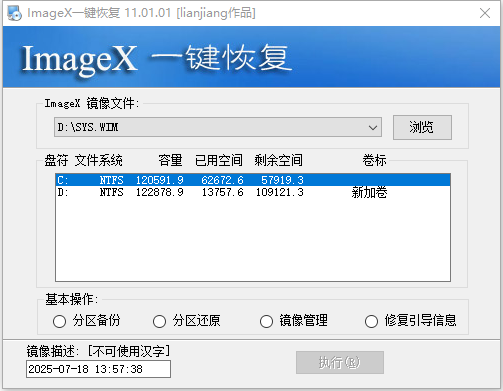
Task: Click the 容量 column header
Action: 170,160
